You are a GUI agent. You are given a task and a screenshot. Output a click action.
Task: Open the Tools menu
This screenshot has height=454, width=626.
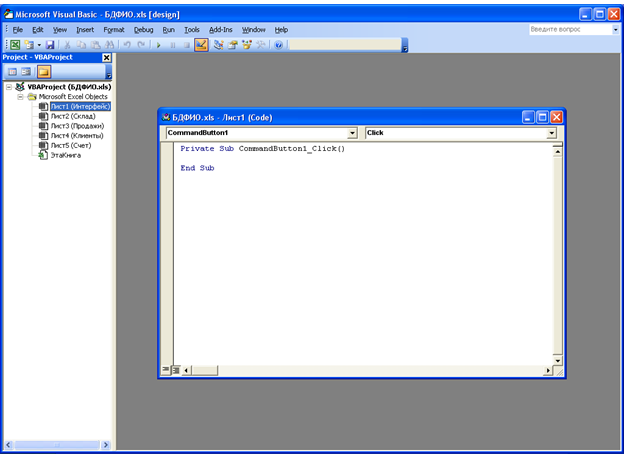tap(192, 30)
